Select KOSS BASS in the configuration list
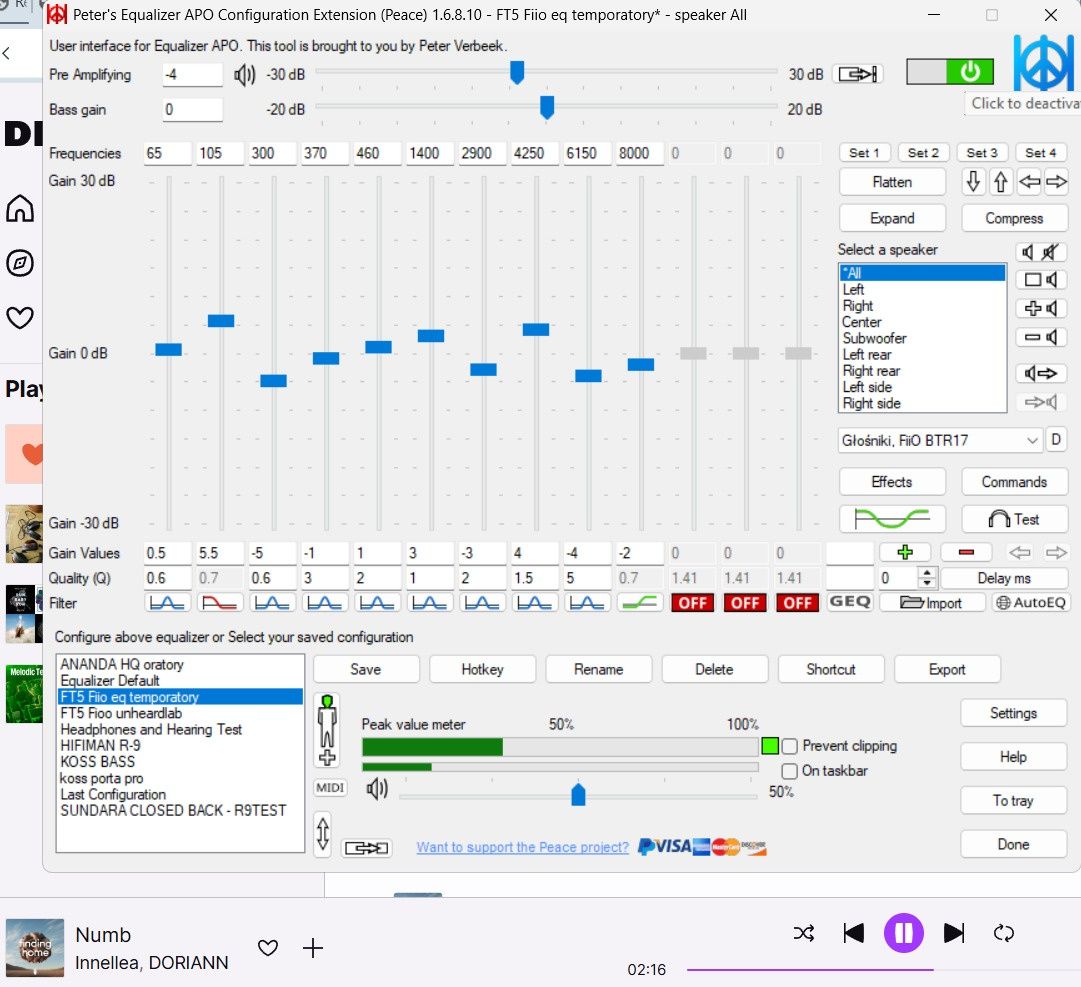The width and height of the screenshot is (1081, 987). pyautogui.click(x=179, y=762)
